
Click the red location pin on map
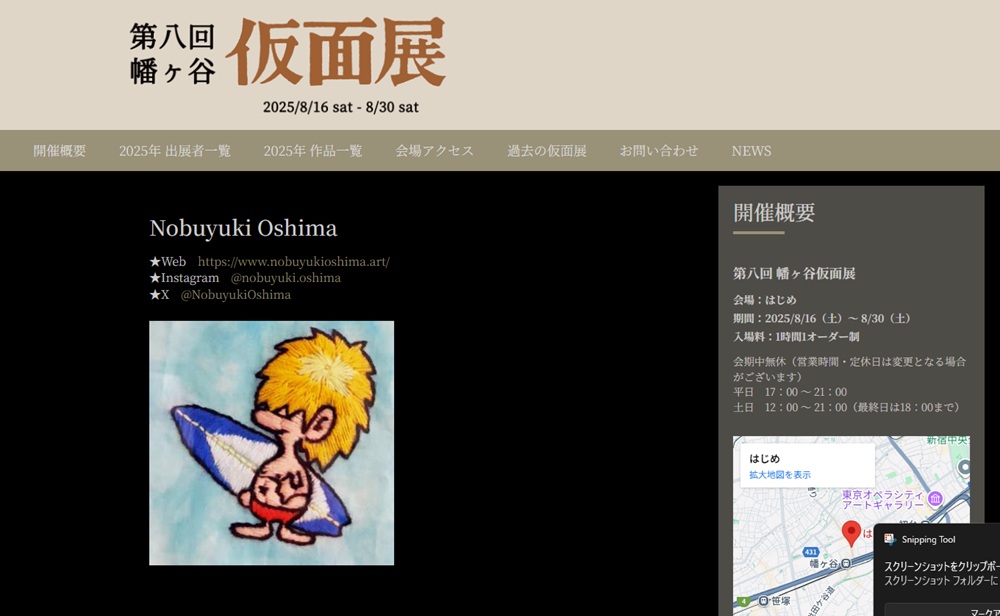tap(851, 533)
